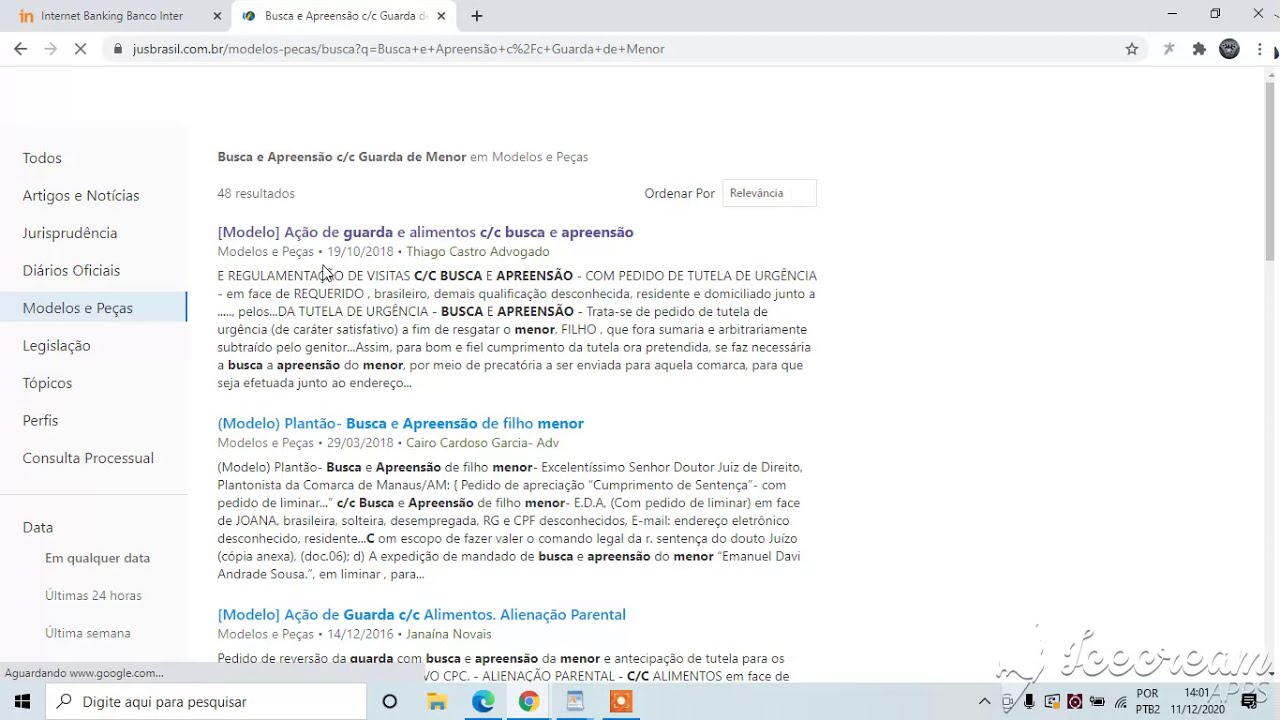Select Todos in sidebar
This screenshot has width=1280, height=720.
pos(42,158)
